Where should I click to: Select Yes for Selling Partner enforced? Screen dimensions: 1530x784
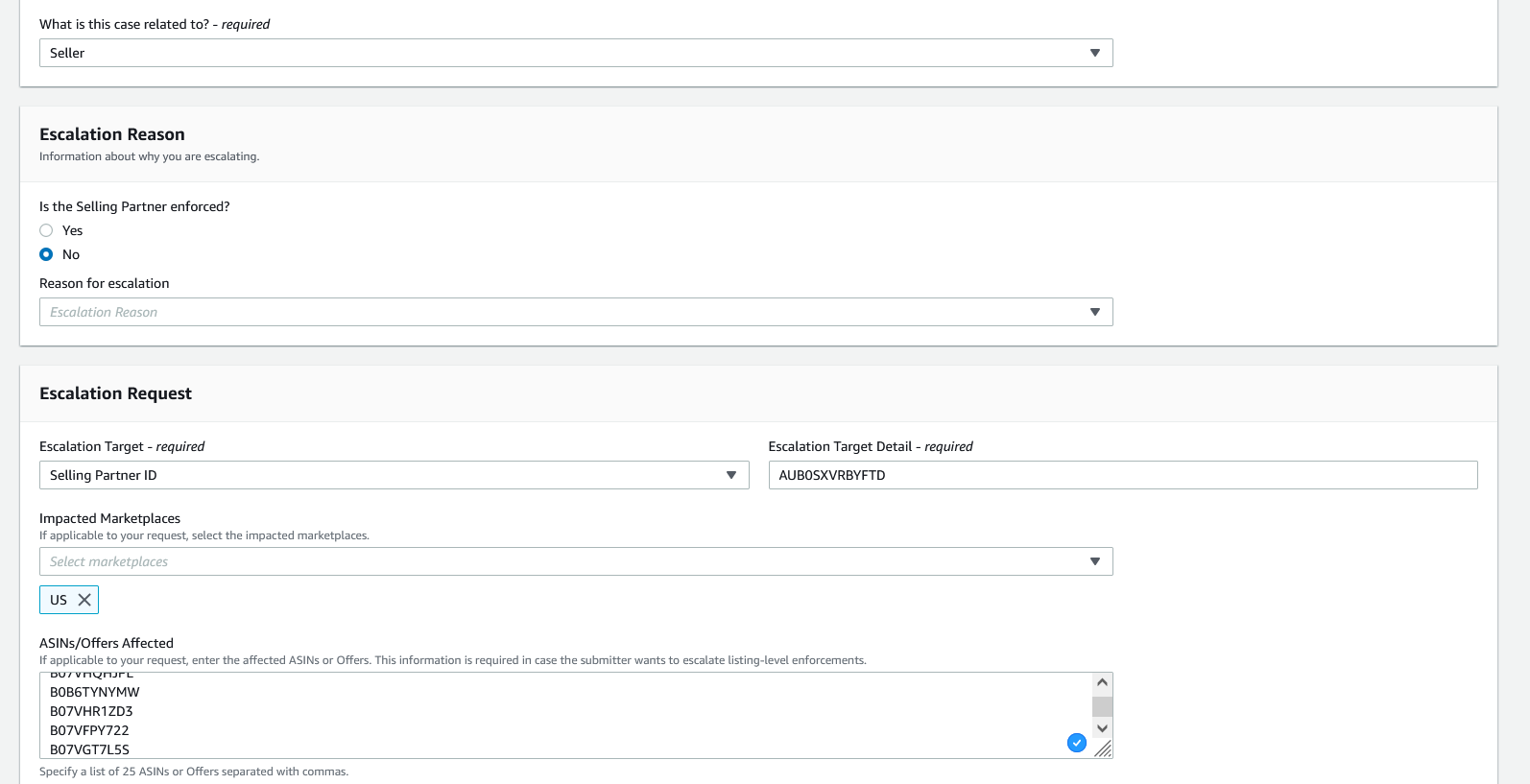click(46, 230)
